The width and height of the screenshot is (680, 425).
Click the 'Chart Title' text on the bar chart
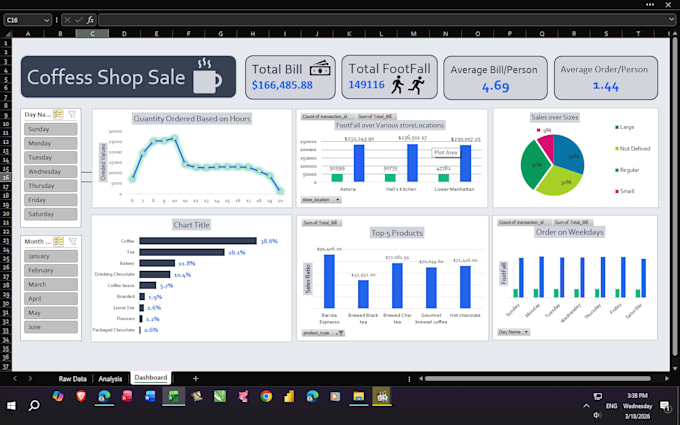coord(191,225)
